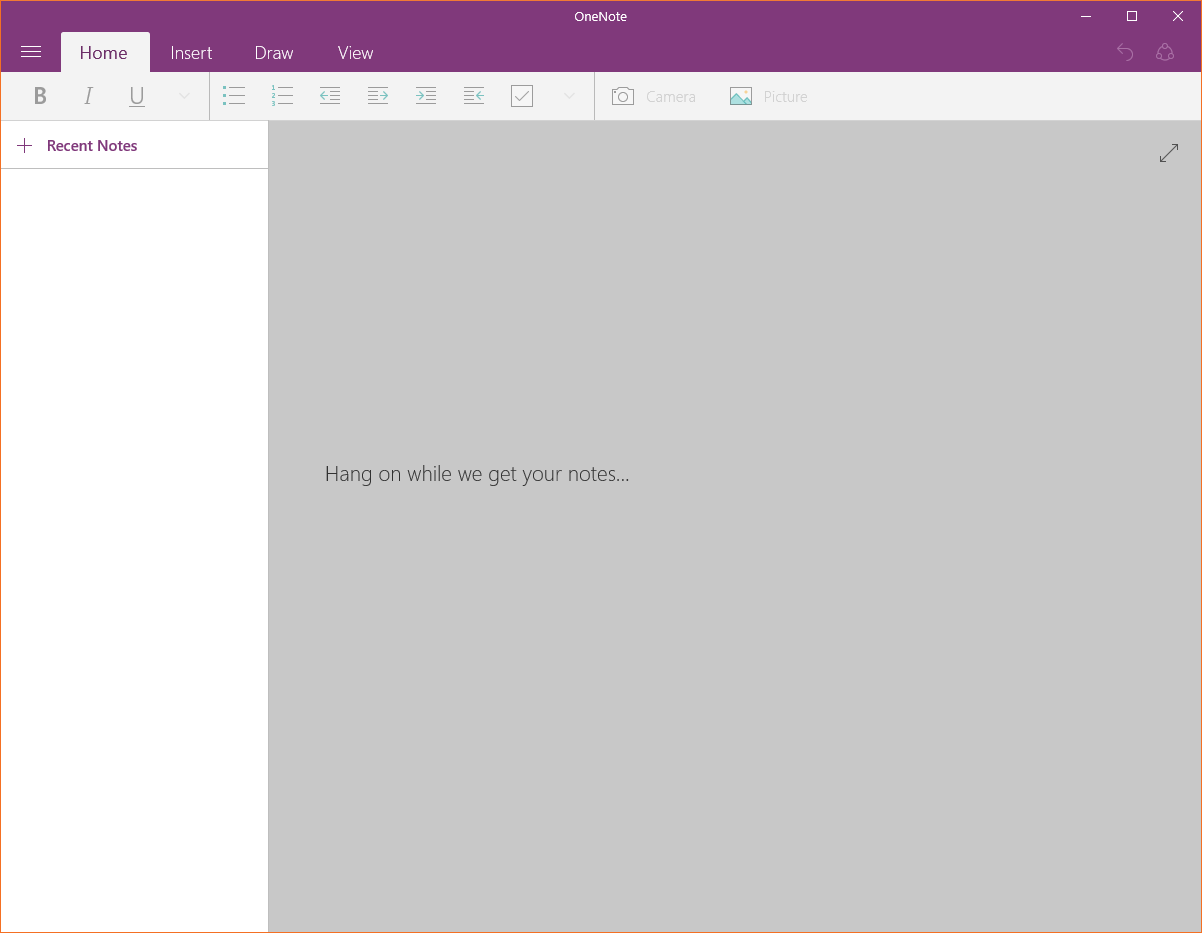Toggle italic text formatting
Screen dimensions: 1202x933
pyautogui.click(x=88, y=96)
